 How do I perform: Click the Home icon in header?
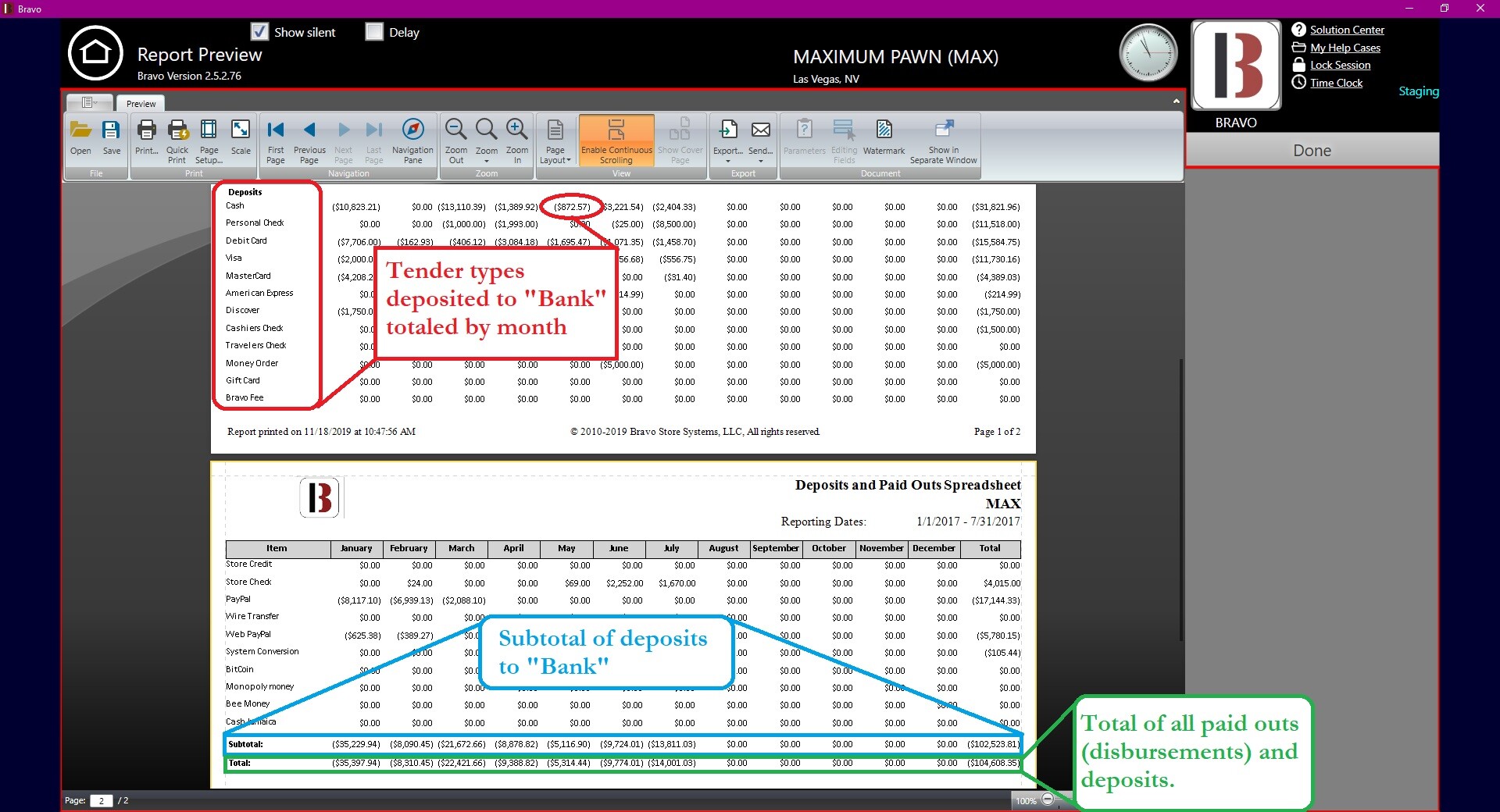95,53
